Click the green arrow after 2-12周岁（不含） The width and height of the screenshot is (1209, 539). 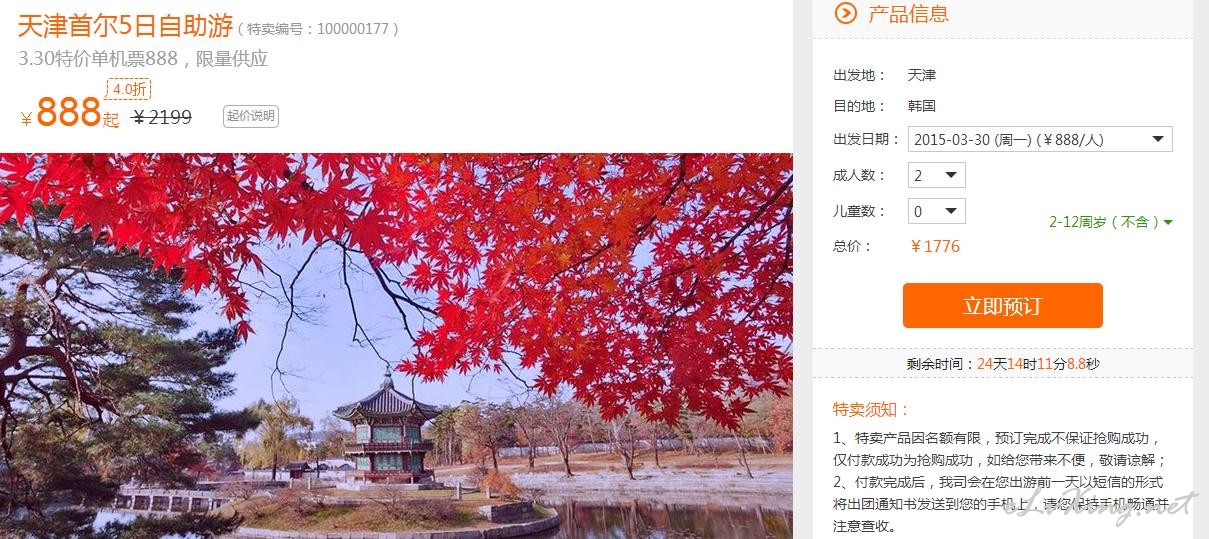tap(1168, 222)
